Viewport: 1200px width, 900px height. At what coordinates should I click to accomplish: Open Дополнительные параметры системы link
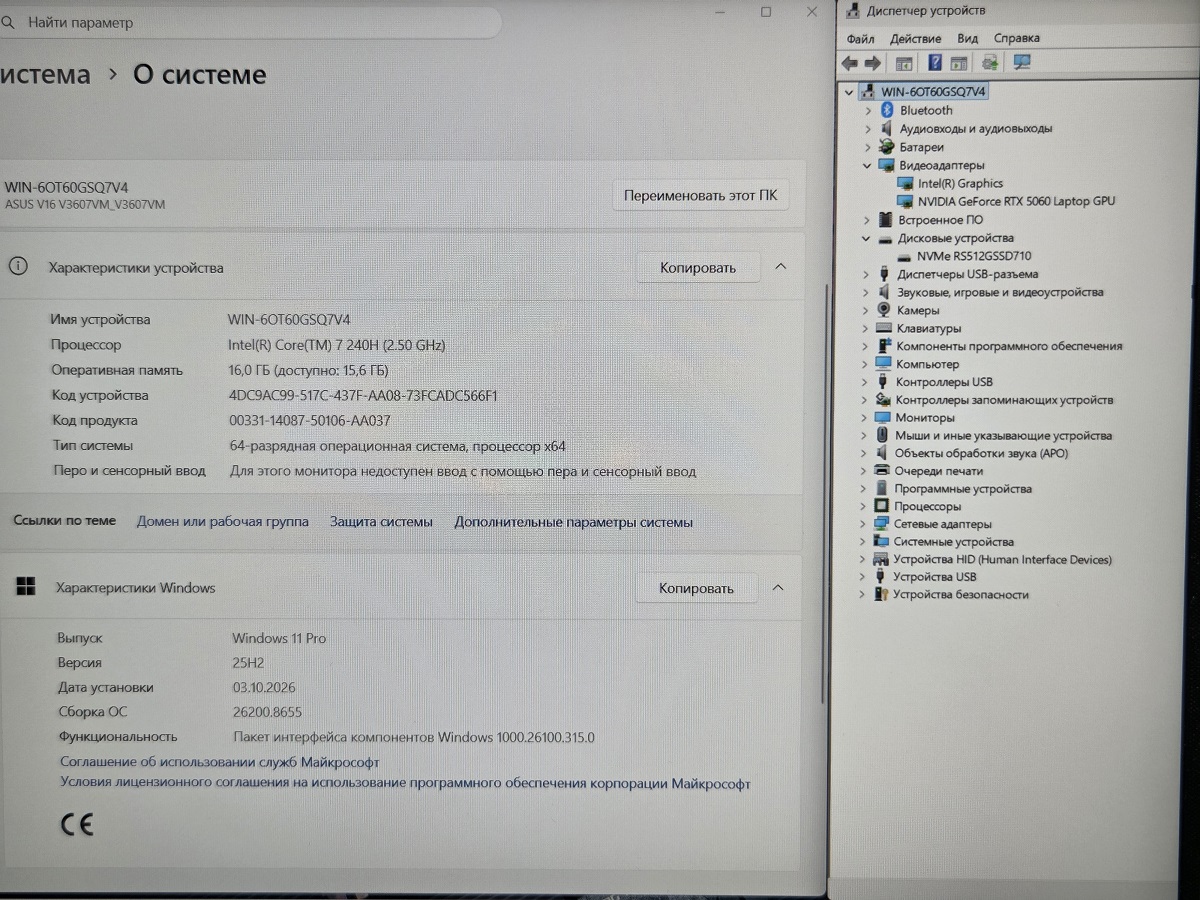[573, 522]
